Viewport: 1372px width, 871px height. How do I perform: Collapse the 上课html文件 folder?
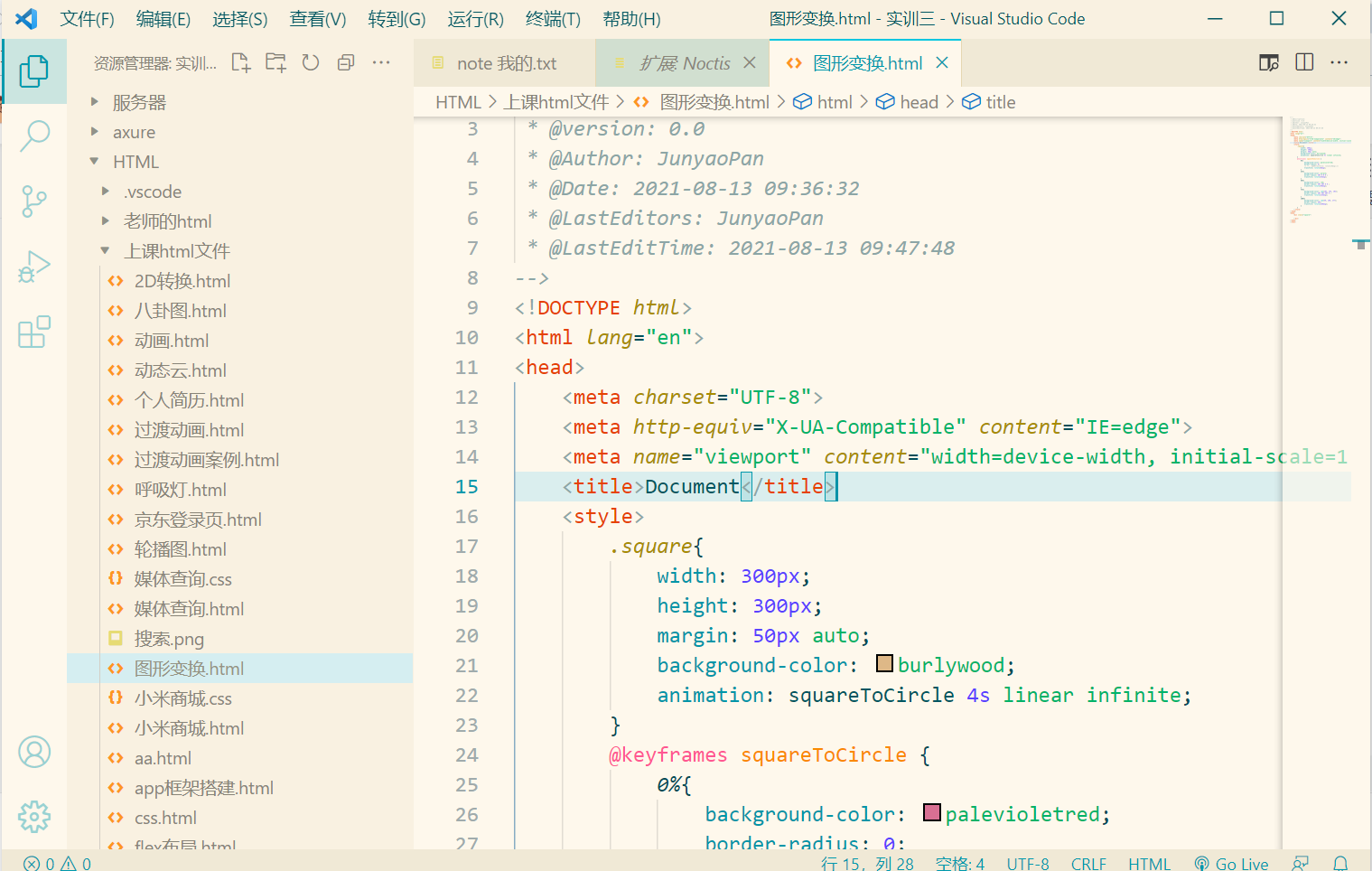coord(177,251)
